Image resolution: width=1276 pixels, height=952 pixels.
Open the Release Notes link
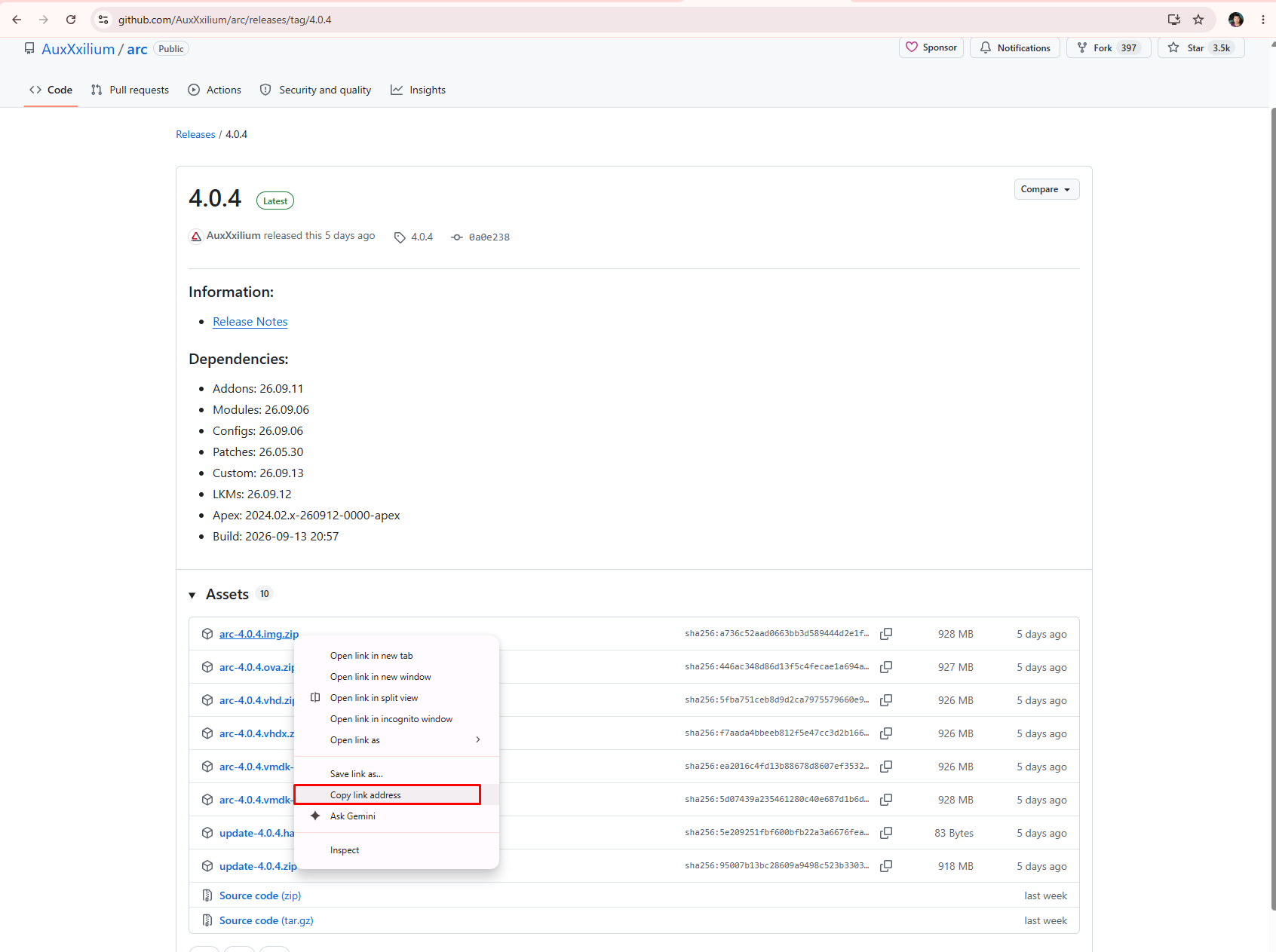click(x=250, y=322)
